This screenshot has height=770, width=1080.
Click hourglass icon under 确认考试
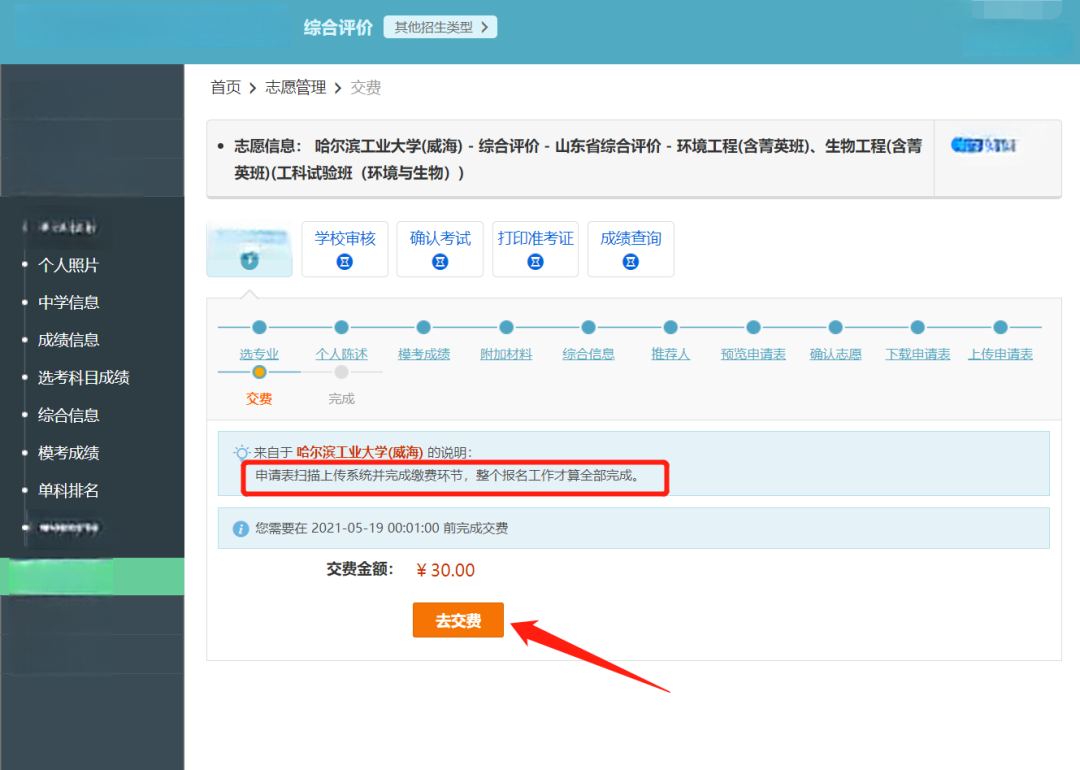(440, 262)
